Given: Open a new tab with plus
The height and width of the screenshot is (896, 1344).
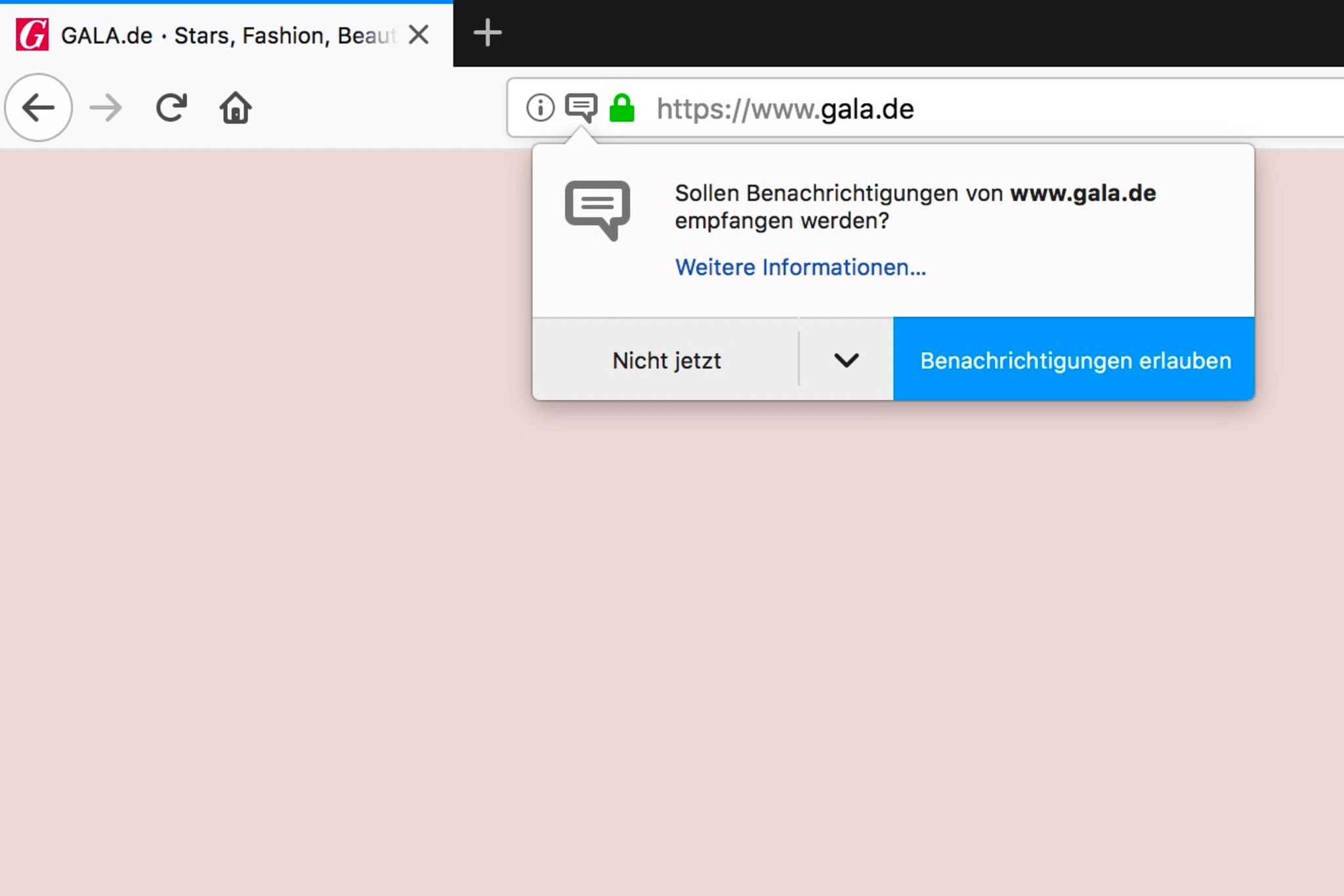Looking at the screenshot, I should 487,33.
